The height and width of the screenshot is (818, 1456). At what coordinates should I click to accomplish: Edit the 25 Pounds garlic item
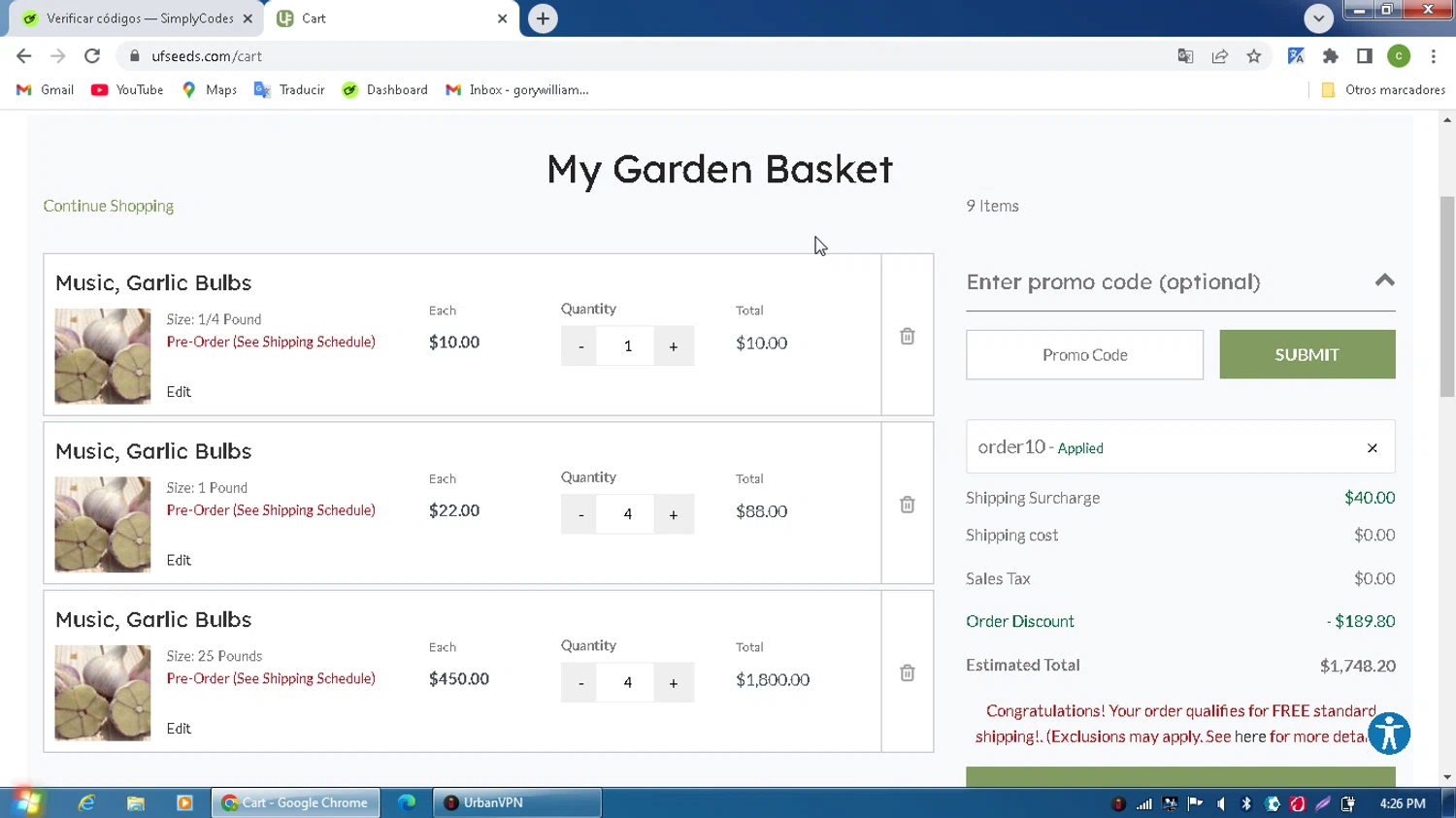coord(179,729)
